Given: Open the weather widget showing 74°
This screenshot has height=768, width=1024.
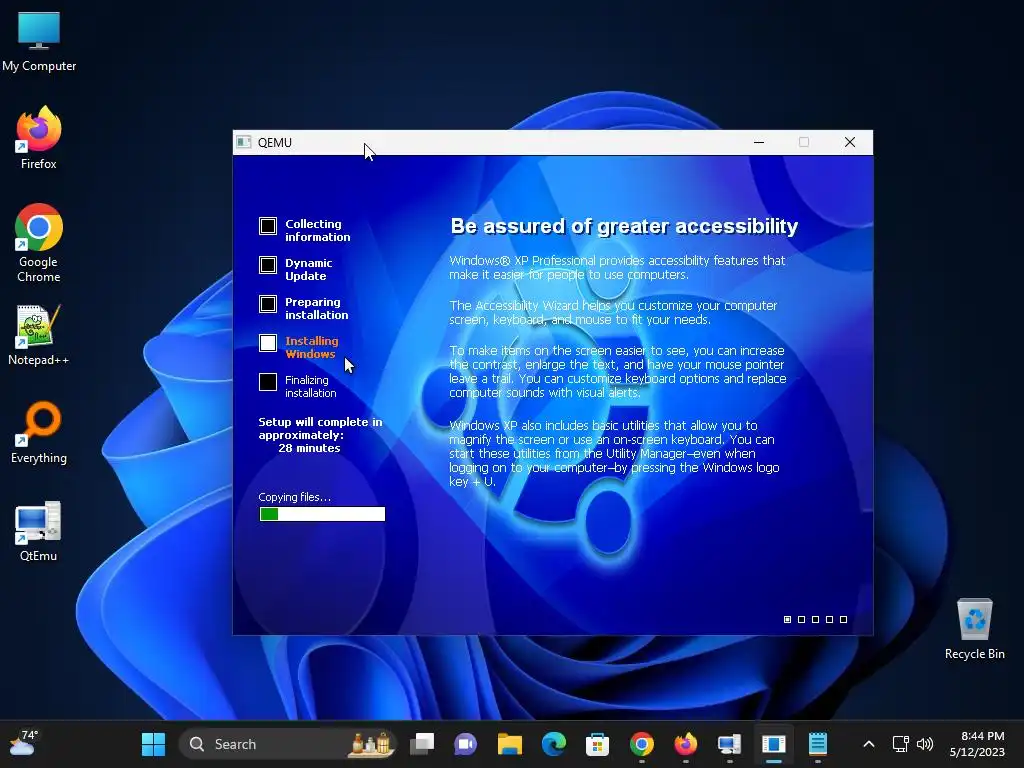Looking at the screenshot, I should pos(23,743).
